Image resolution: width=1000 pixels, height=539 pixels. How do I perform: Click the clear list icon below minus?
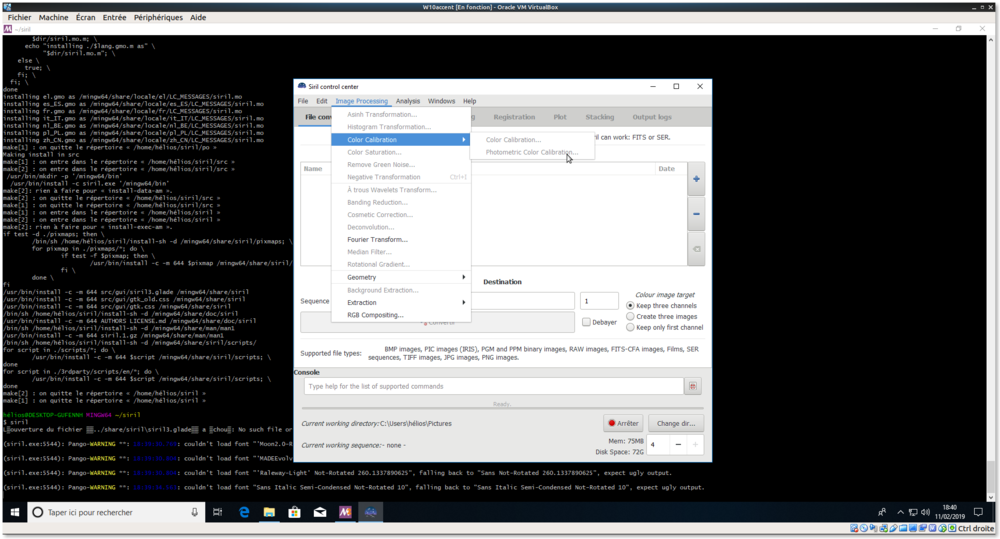pos(696,249)
